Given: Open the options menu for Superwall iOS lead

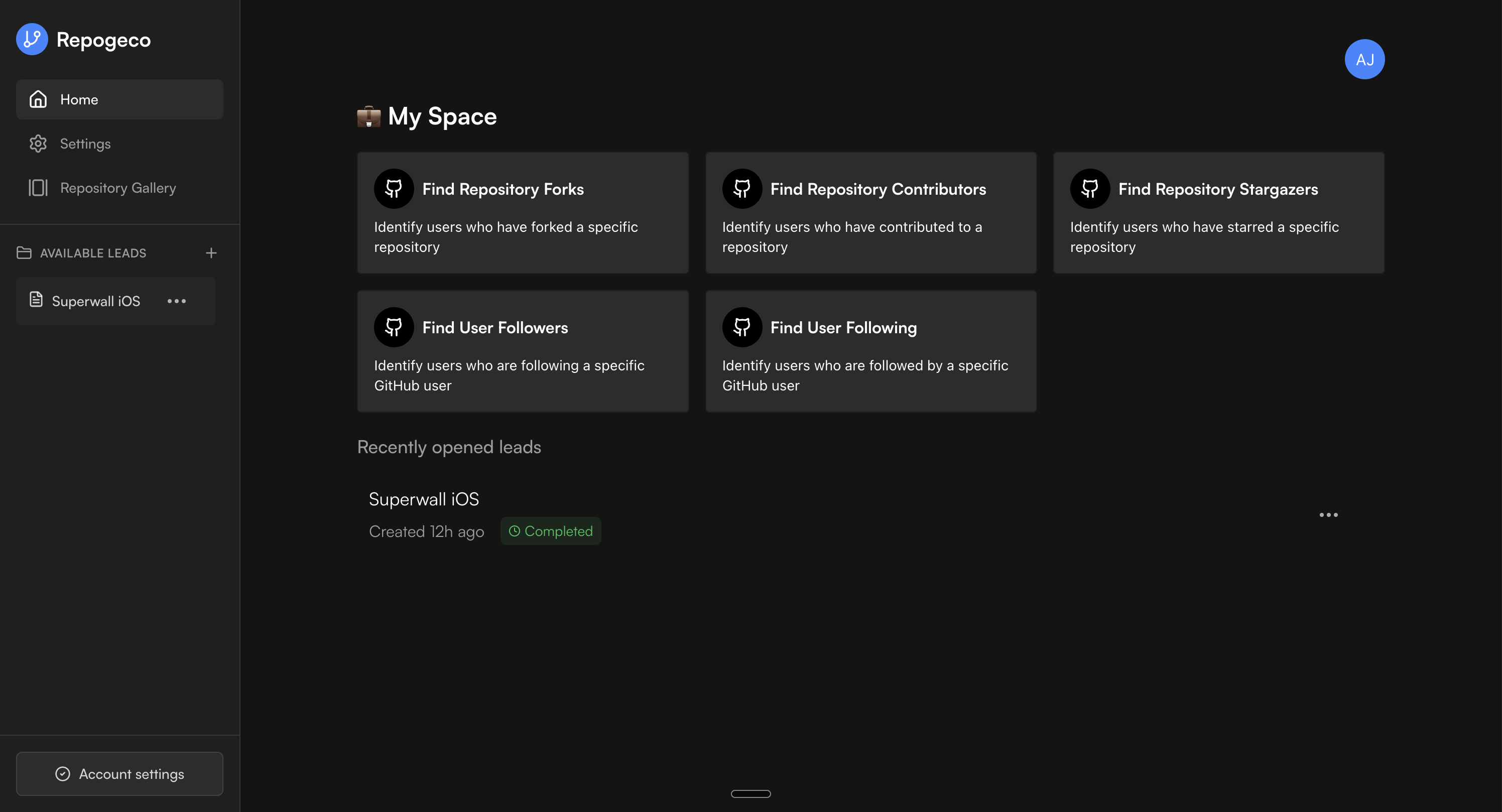Looking at the screenshot, I should [x=177, y=302].
